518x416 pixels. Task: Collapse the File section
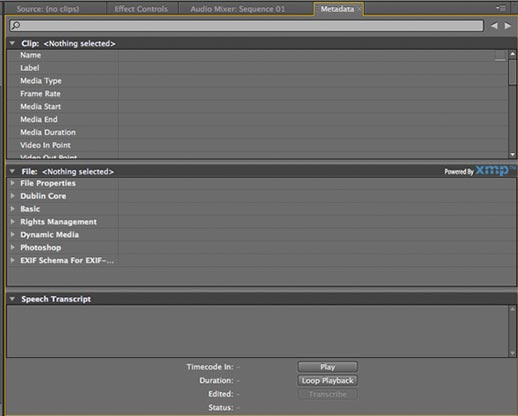coord(12,171)
